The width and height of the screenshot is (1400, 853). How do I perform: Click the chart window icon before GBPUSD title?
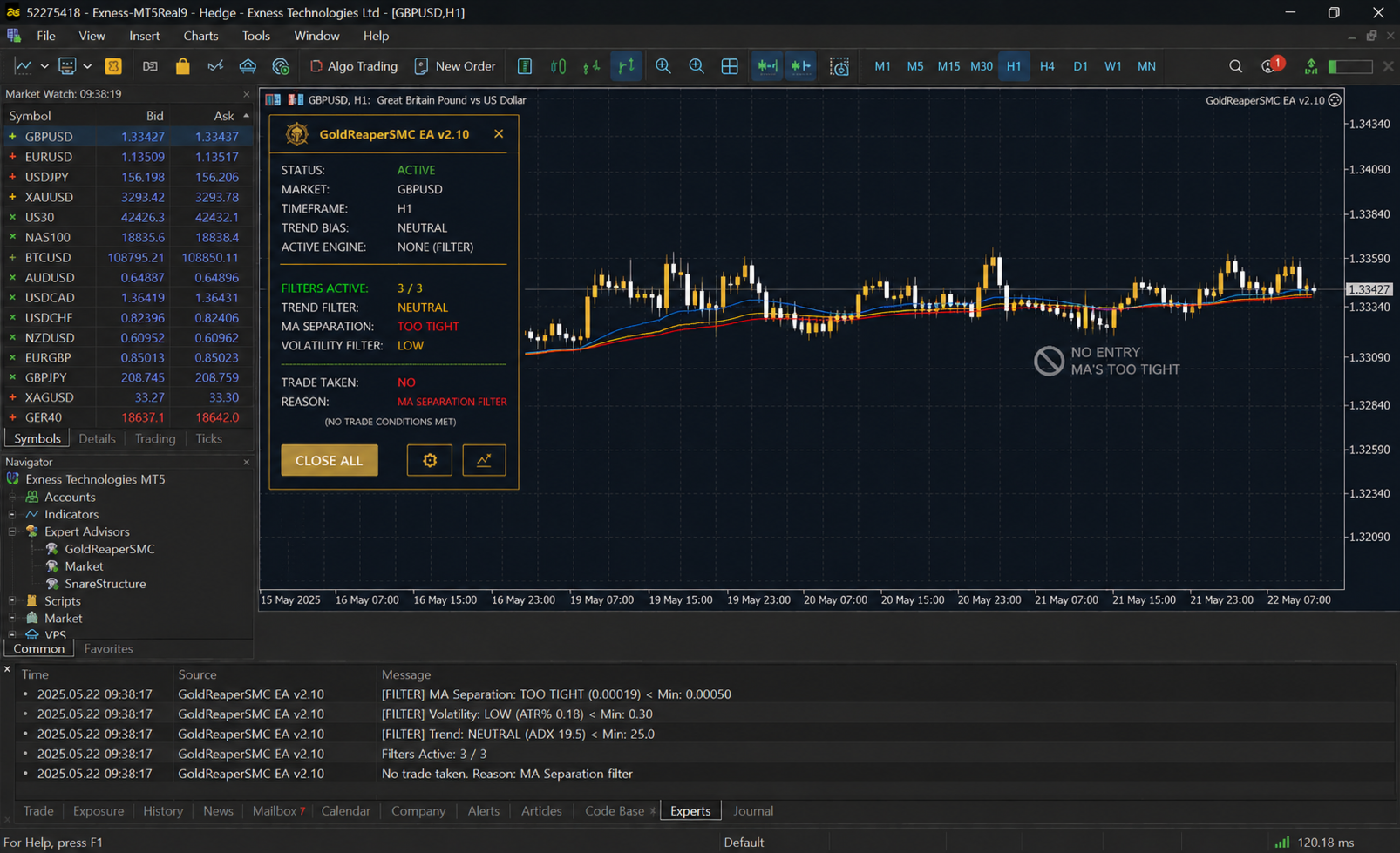(x=273, y=100)
